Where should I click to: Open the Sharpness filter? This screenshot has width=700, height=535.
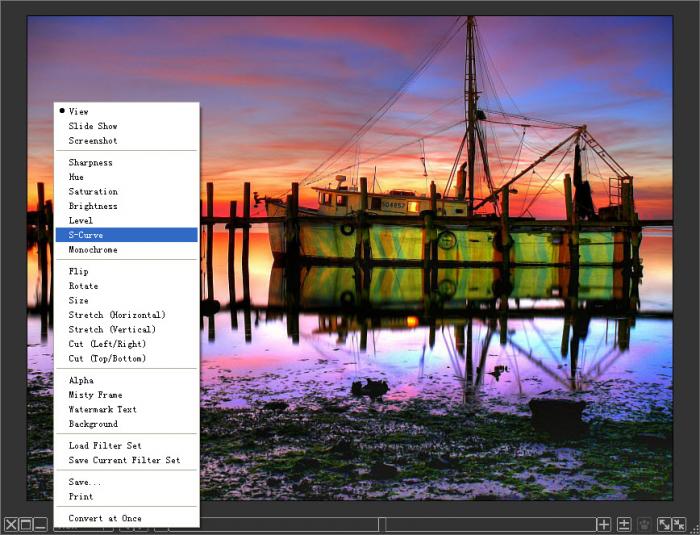click(126, 163)
